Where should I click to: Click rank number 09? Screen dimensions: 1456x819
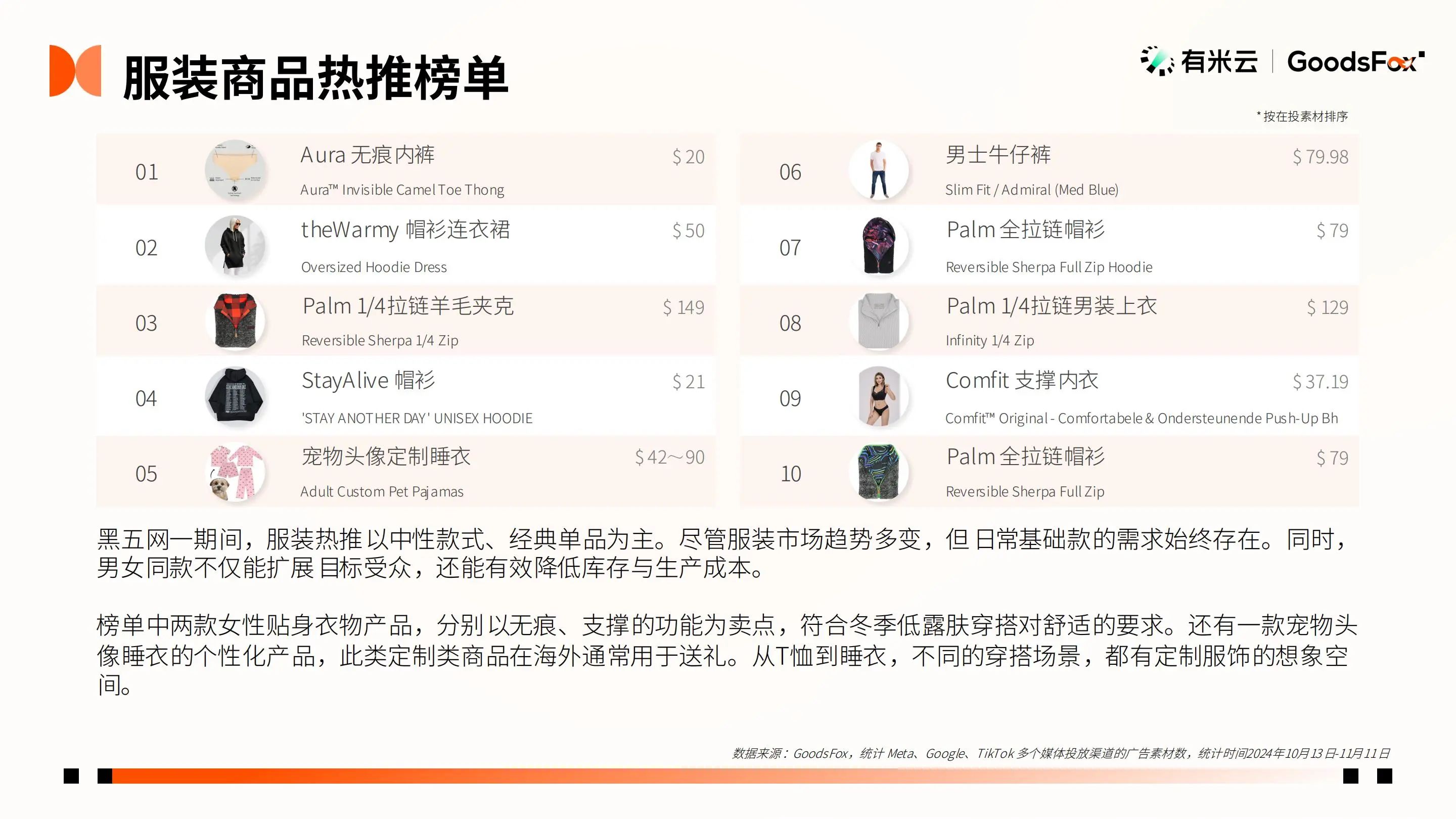click(x=790, y=399)
